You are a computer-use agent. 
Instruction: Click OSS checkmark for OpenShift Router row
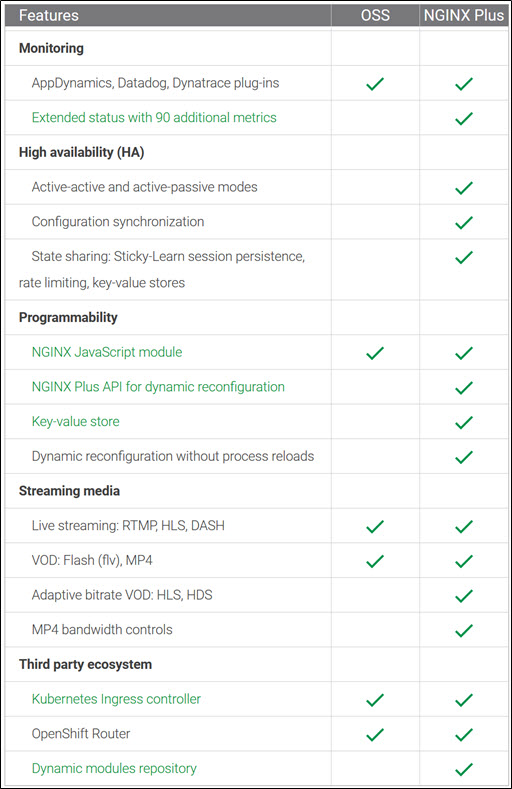click(x=375, y=735)
